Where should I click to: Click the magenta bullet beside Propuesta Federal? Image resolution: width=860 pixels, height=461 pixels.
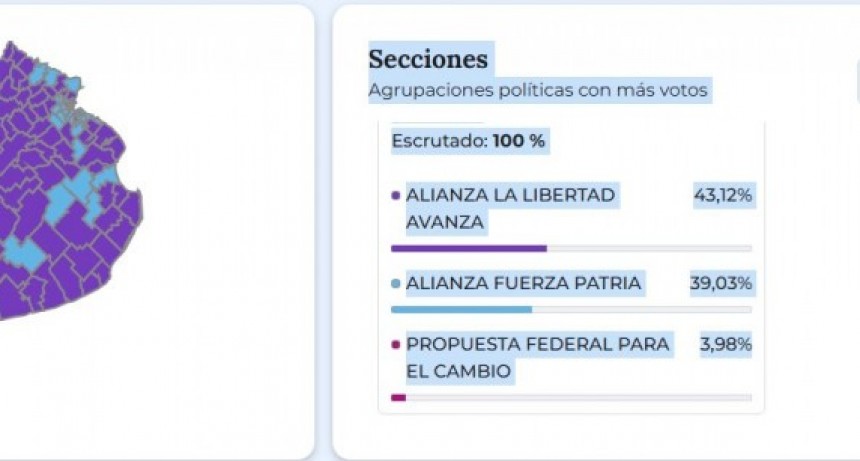pos(396,345)
